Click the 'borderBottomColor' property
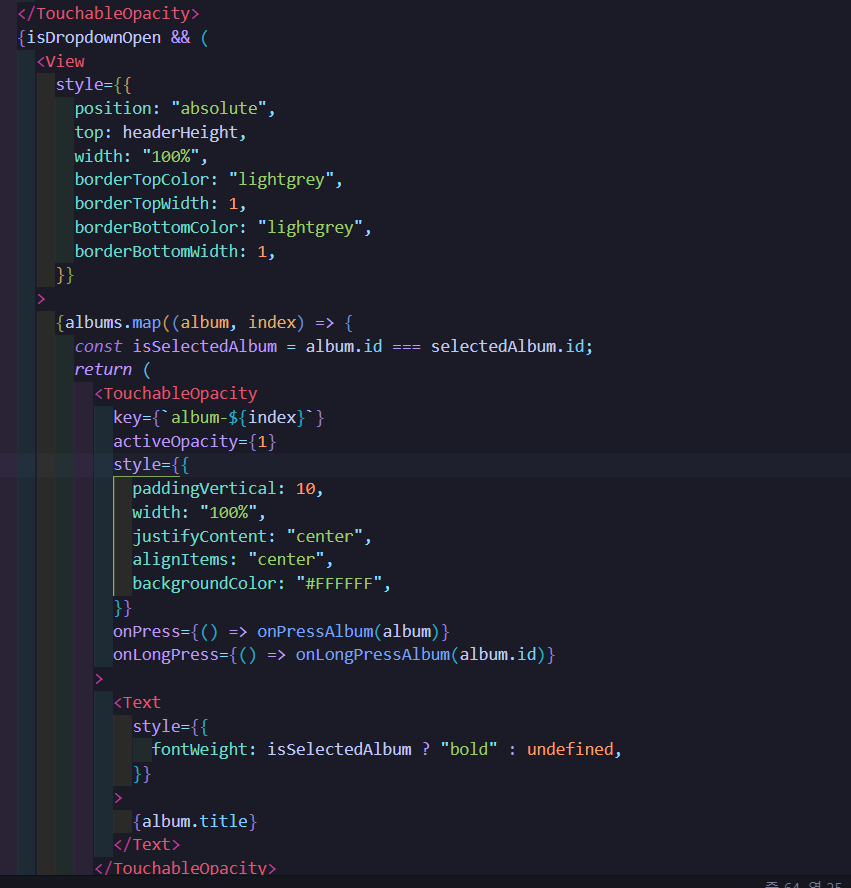 click(x=156, y=228)
